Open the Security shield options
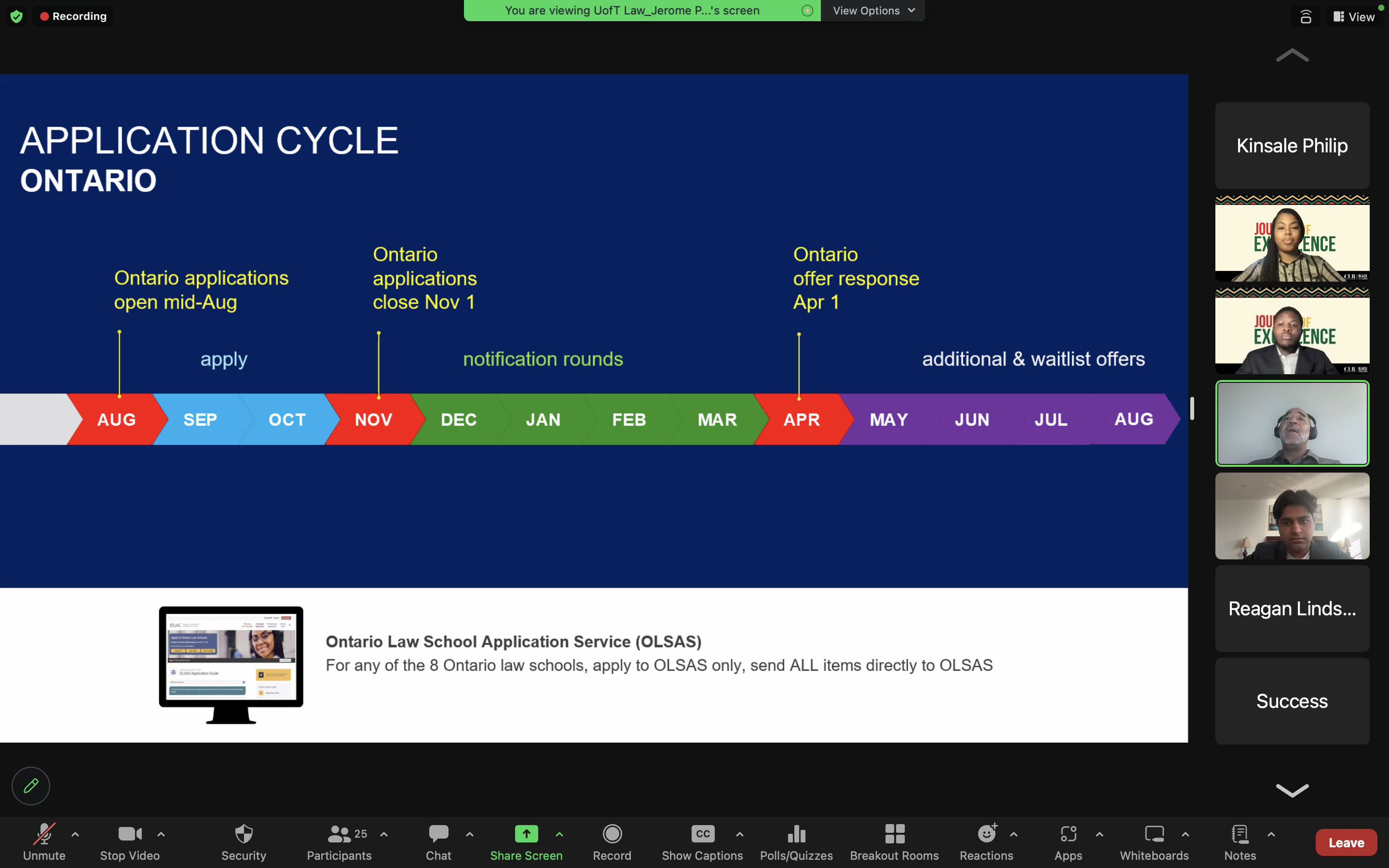The image size is (1389, 868). [x=244, y=841]
